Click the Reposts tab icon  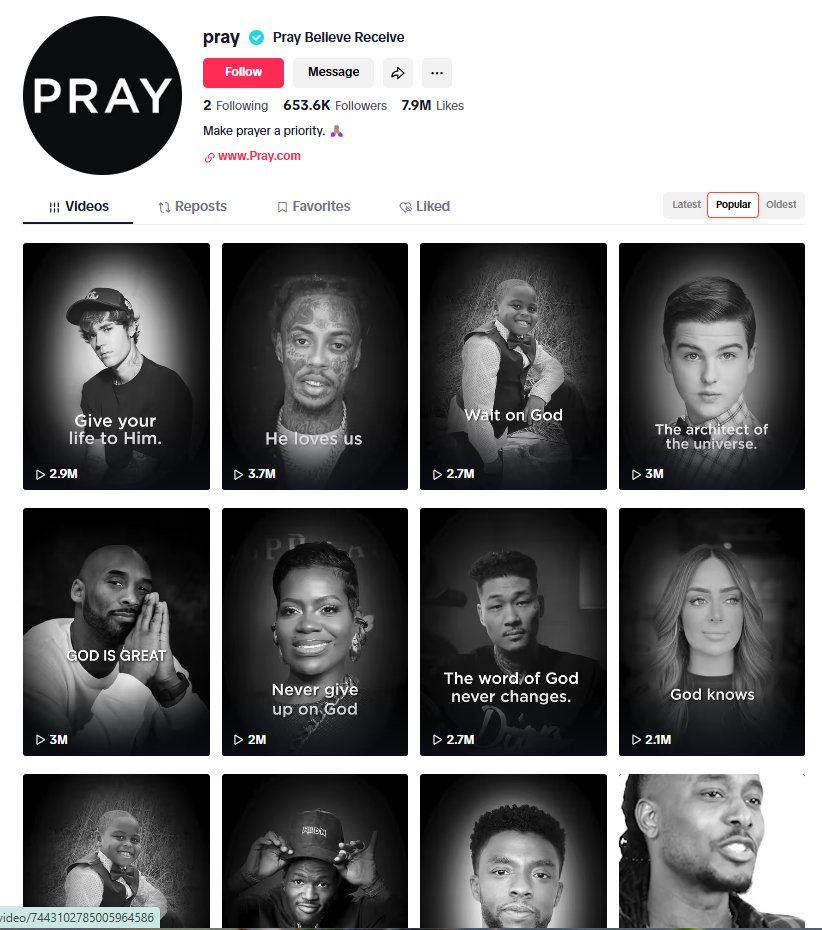(164, 207)
